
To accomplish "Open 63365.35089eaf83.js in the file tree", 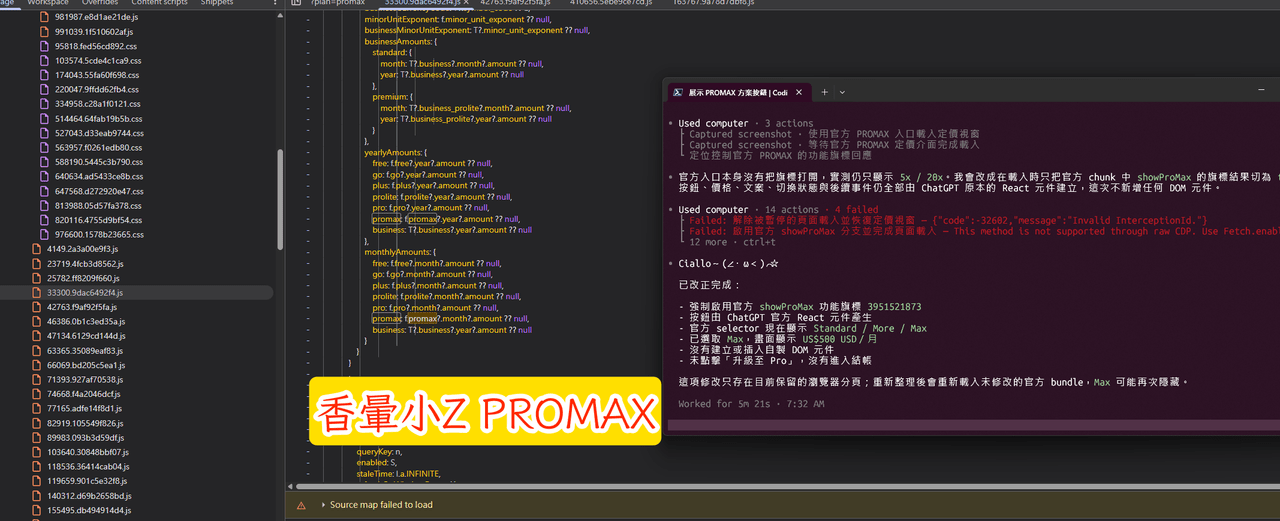I will [85, 351].
